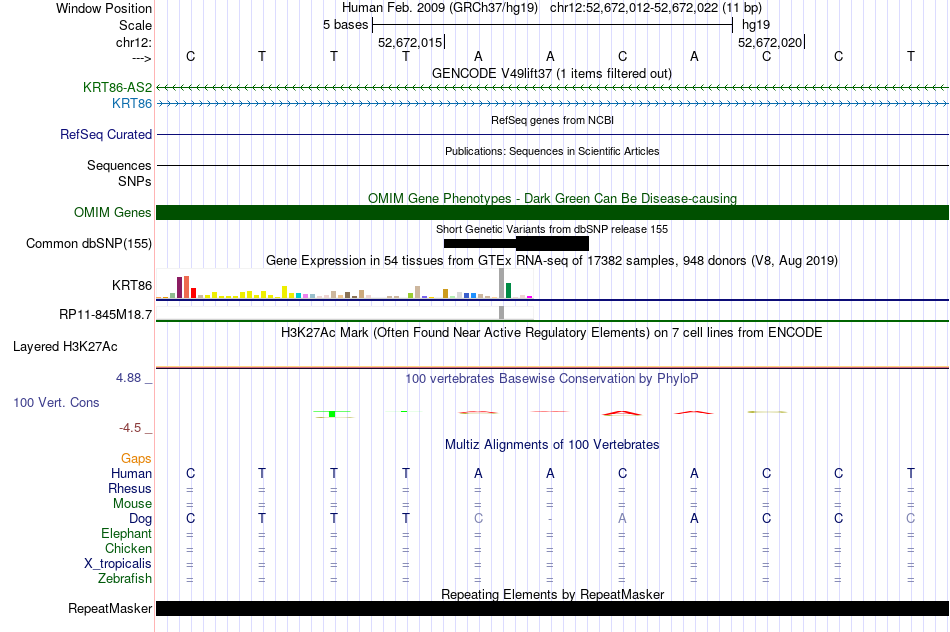Click the -4.5 PhyloP lower range value
950x632 pixels.
pyautogui.click(x=130, y=428)
